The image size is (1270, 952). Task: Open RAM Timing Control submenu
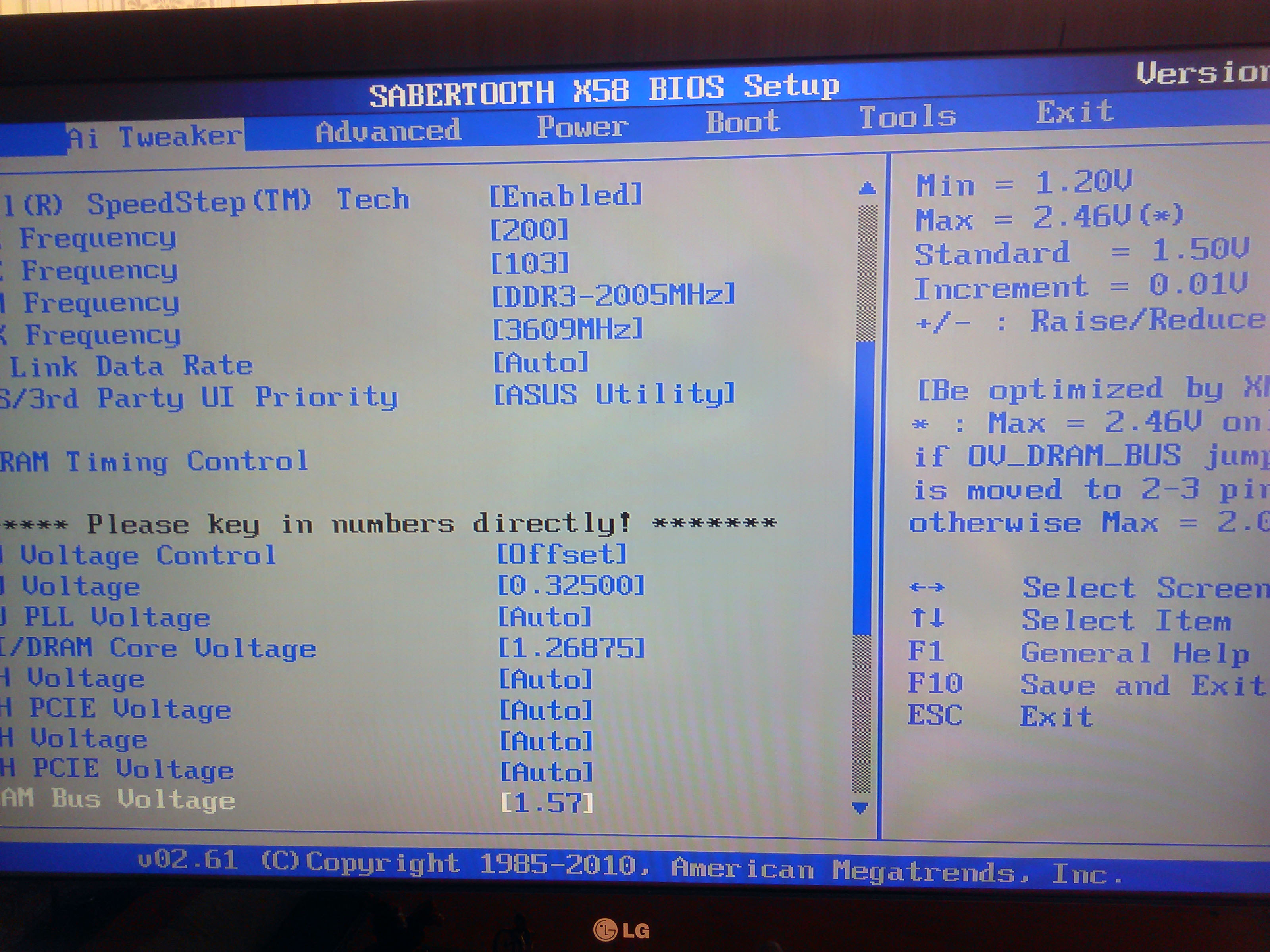click(x=154, y=461)
